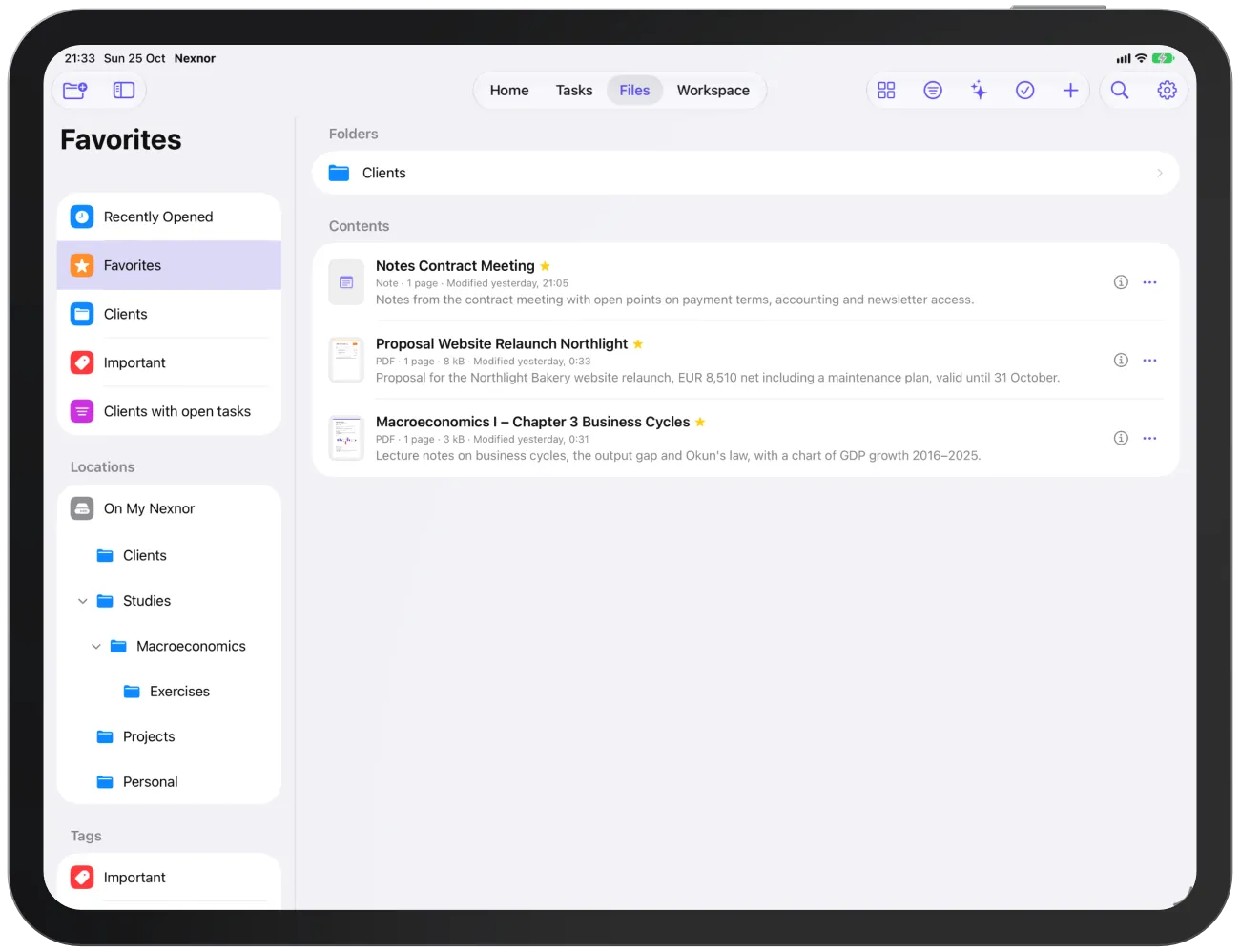Show info for Proposal Website Relaunch Northlight
The height and width of the screenshot is (952, 1240).
pos(1121,361)
